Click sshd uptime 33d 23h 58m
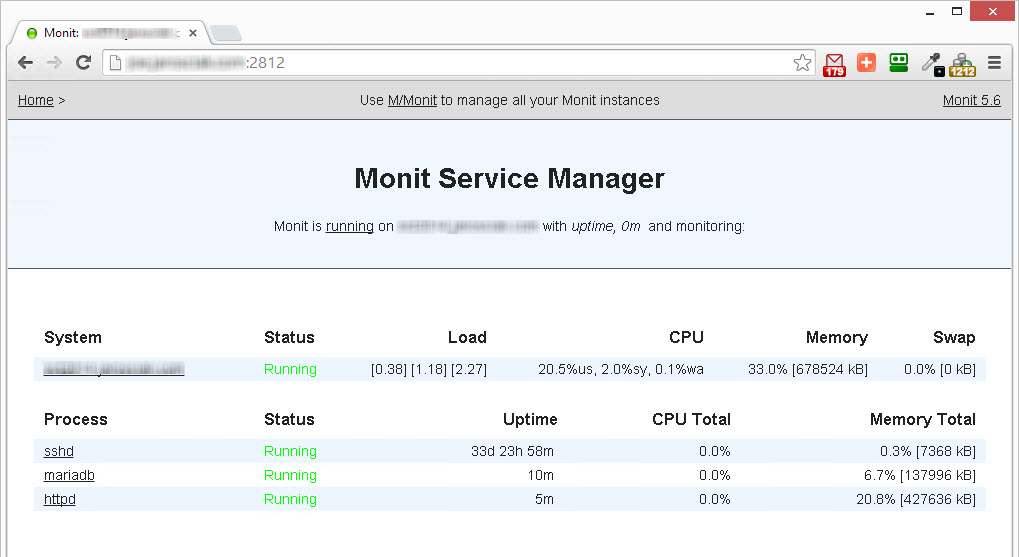The height and width of the screenshot is (557, 1019). point(512,451)
